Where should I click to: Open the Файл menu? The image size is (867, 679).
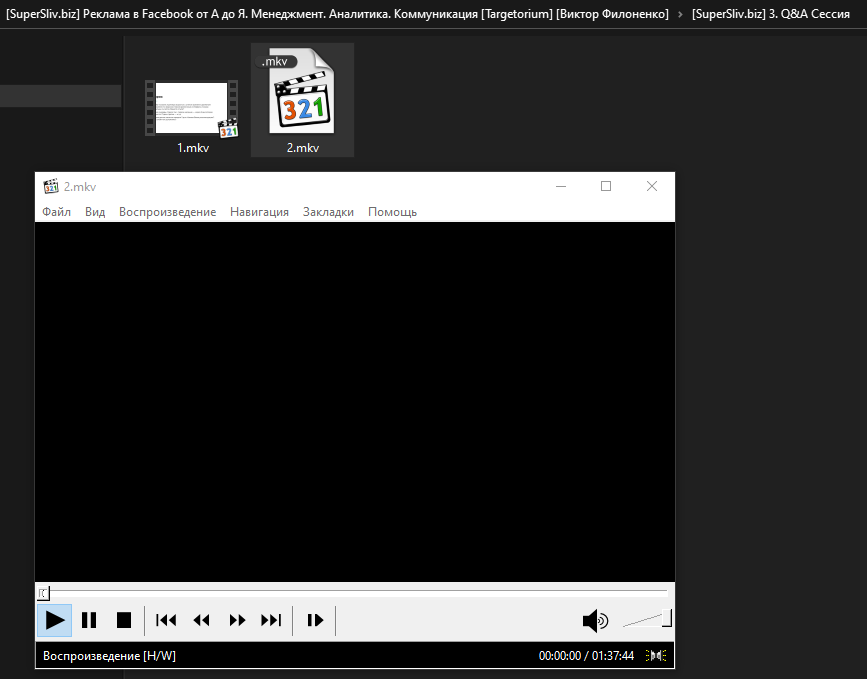click(56, 212)
